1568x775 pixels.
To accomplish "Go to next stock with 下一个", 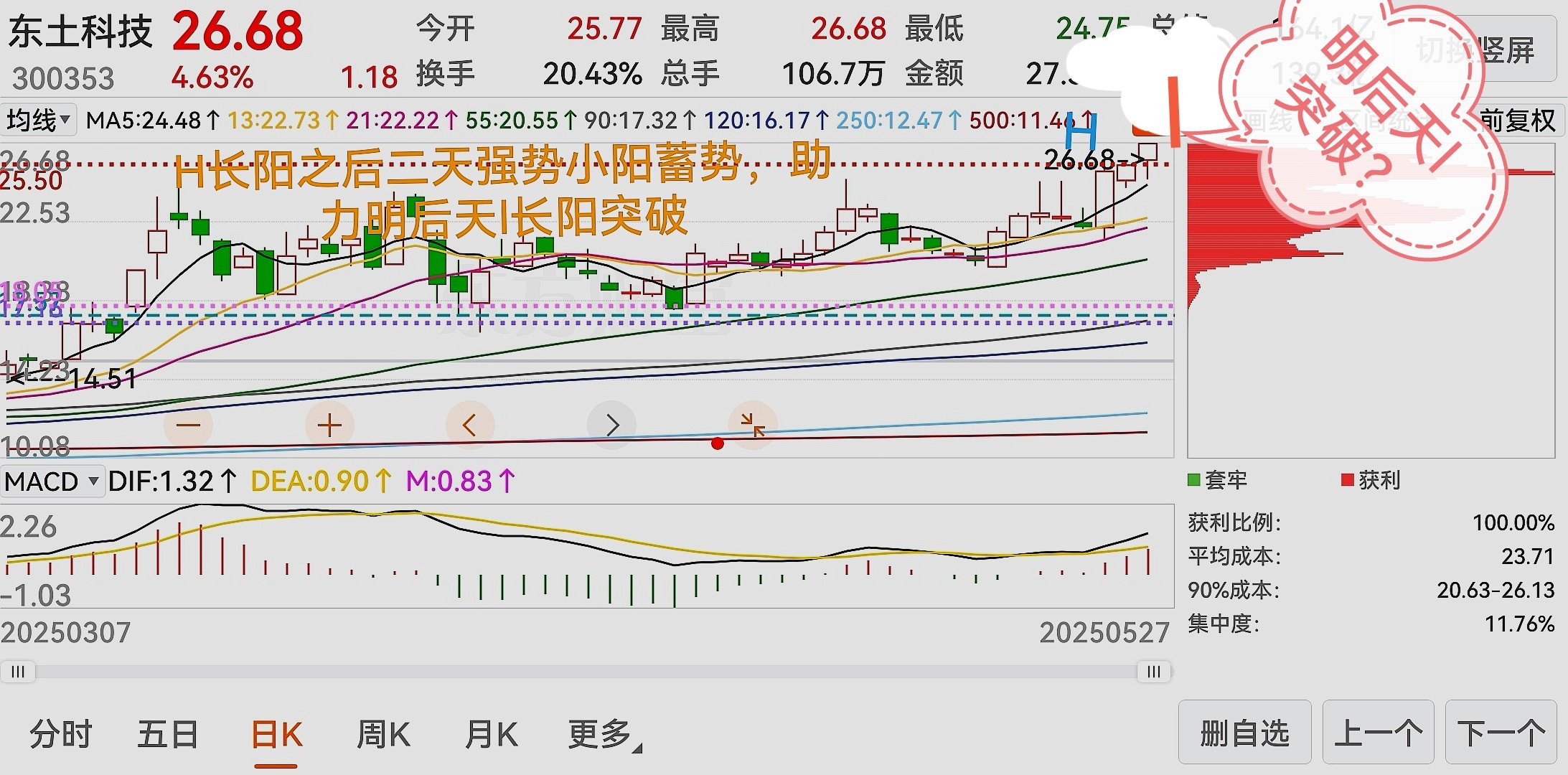I will tap(1501, 733).
